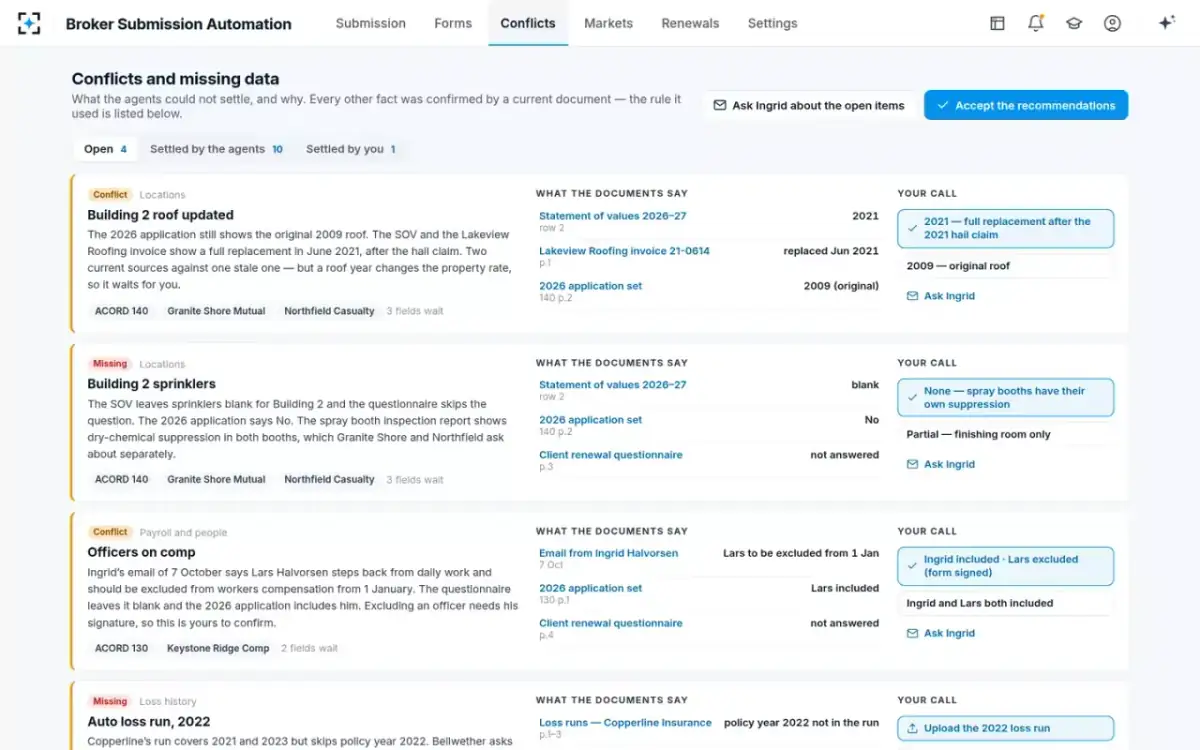Screen dimensions: 1200x750
Task: Open Statement of values link for roof conflict
Action: [x=613, y=216]
